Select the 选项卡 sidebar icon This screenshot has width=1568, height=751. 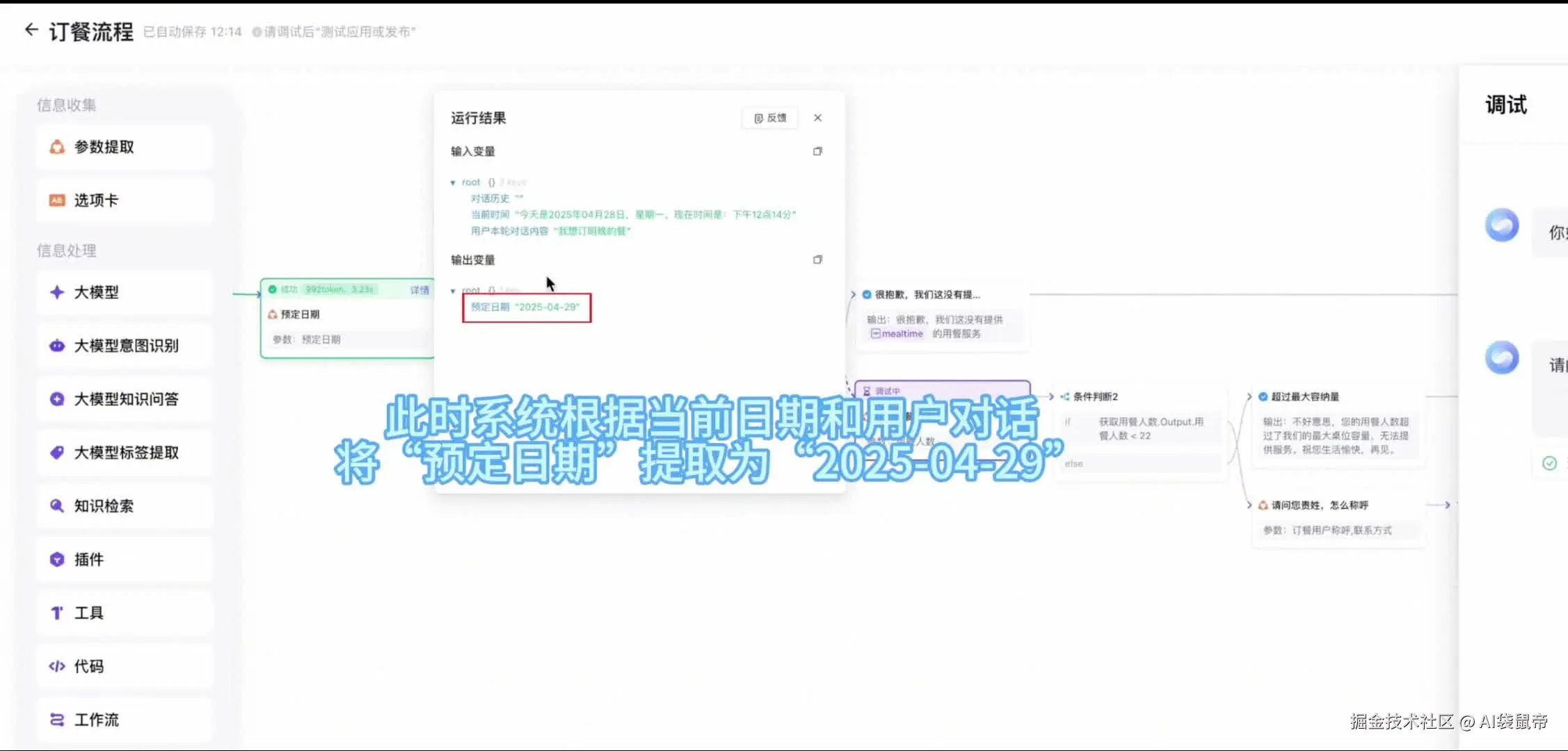56,200
